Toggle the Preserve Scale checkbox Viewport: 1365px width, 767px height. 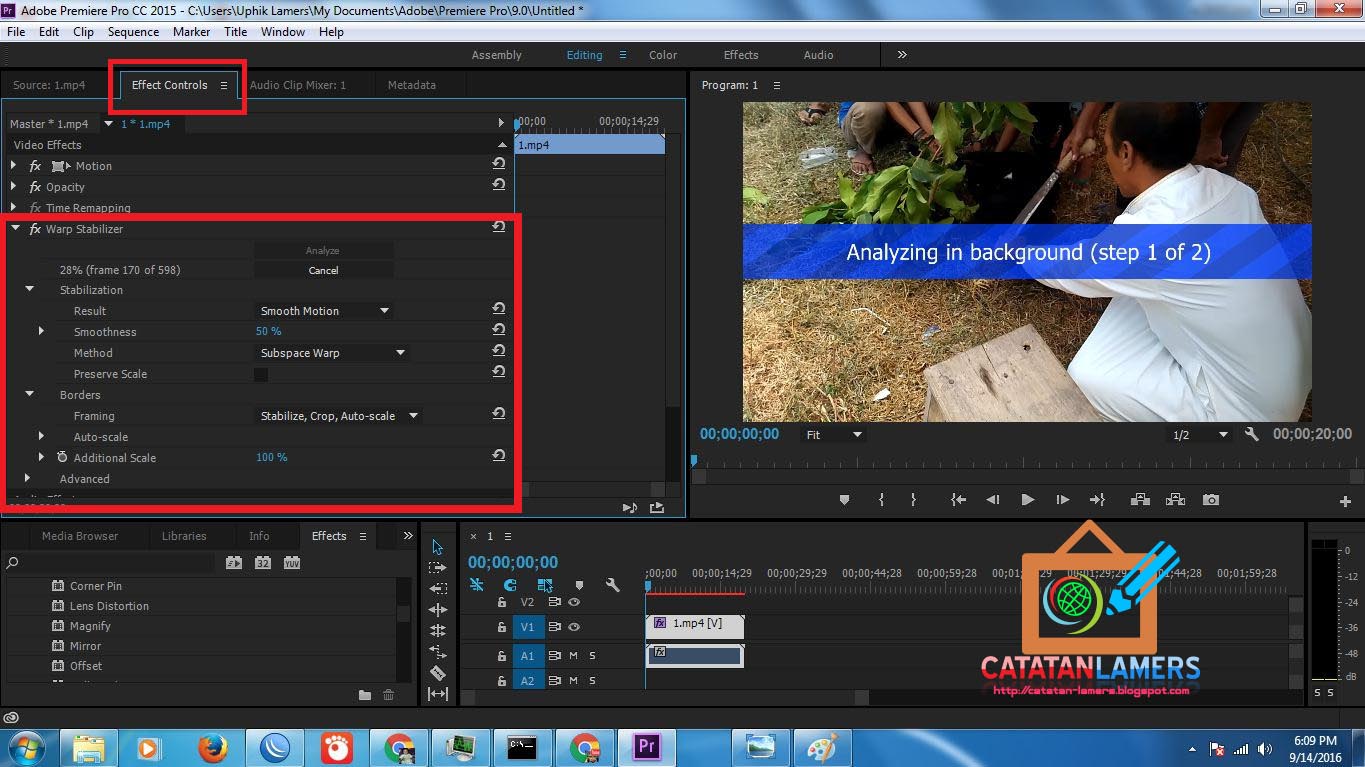tap(261, 374)
